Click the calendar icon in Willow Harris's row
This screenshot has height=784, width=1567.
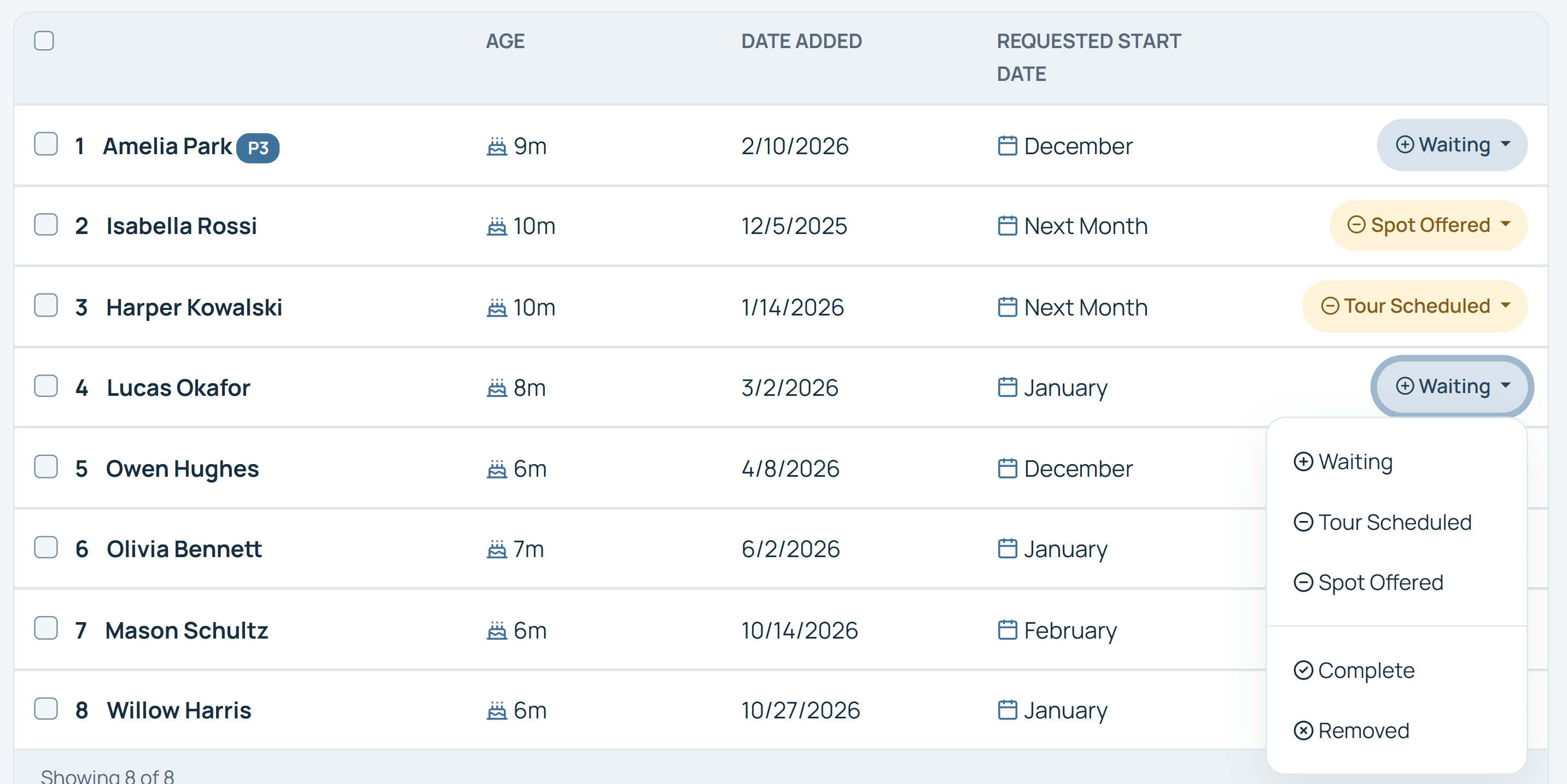[1007, 710]
